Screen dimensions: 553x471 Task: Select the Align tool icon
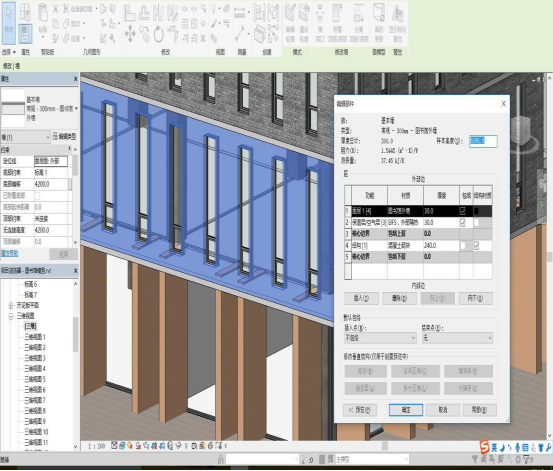tap(129, 12)
